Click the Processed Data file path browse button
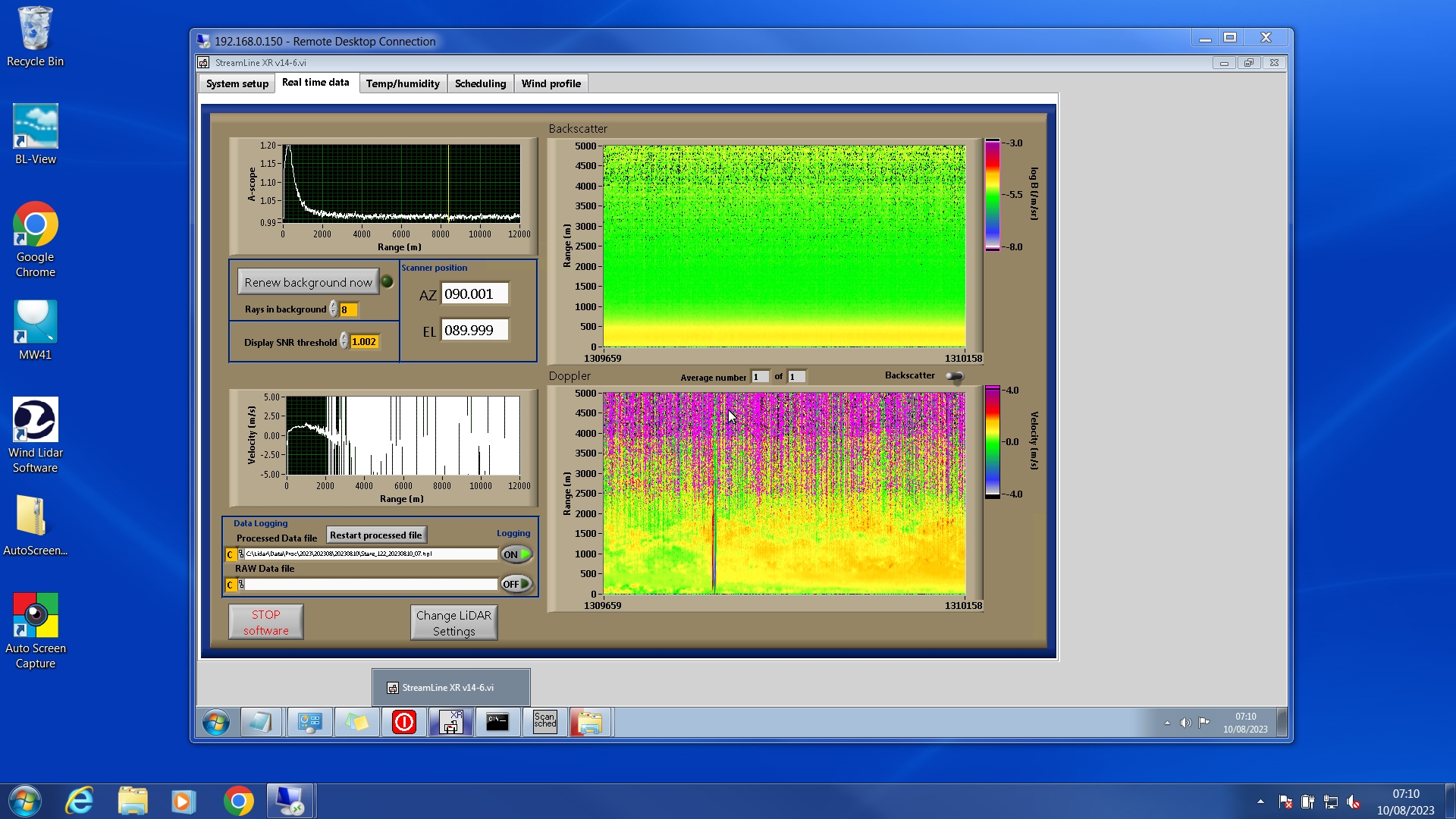 click(x=240, y=554)
